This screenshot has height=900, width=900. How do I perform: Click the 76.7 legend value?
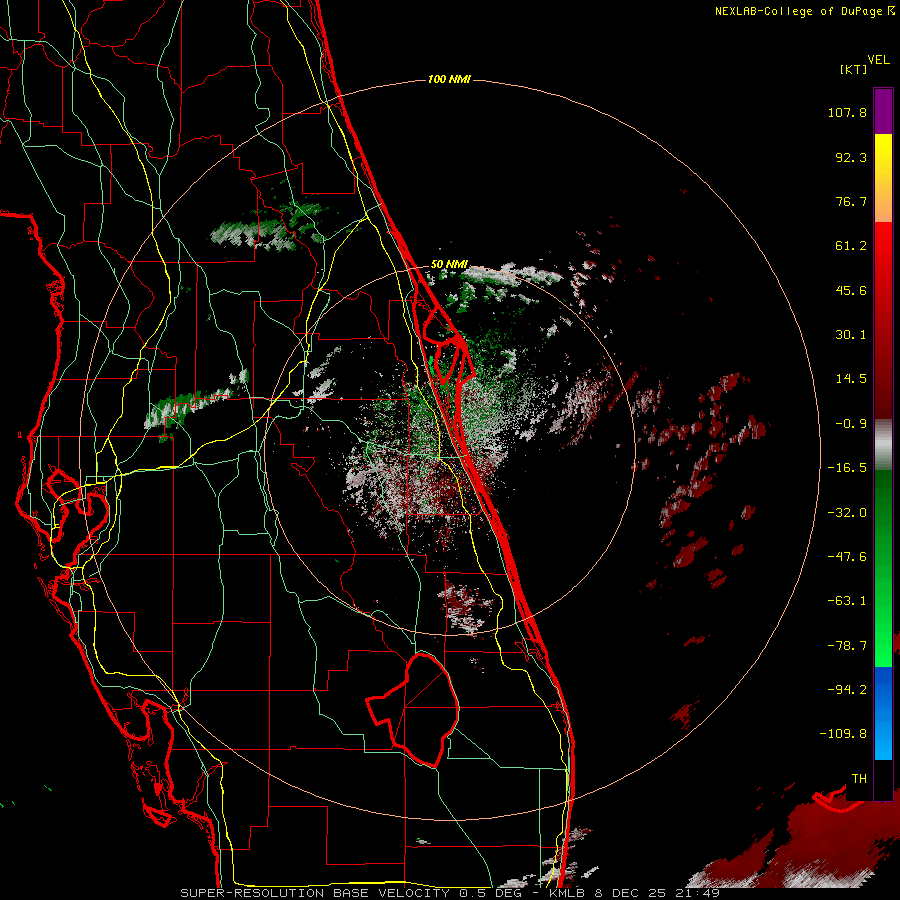pos(851,201)
